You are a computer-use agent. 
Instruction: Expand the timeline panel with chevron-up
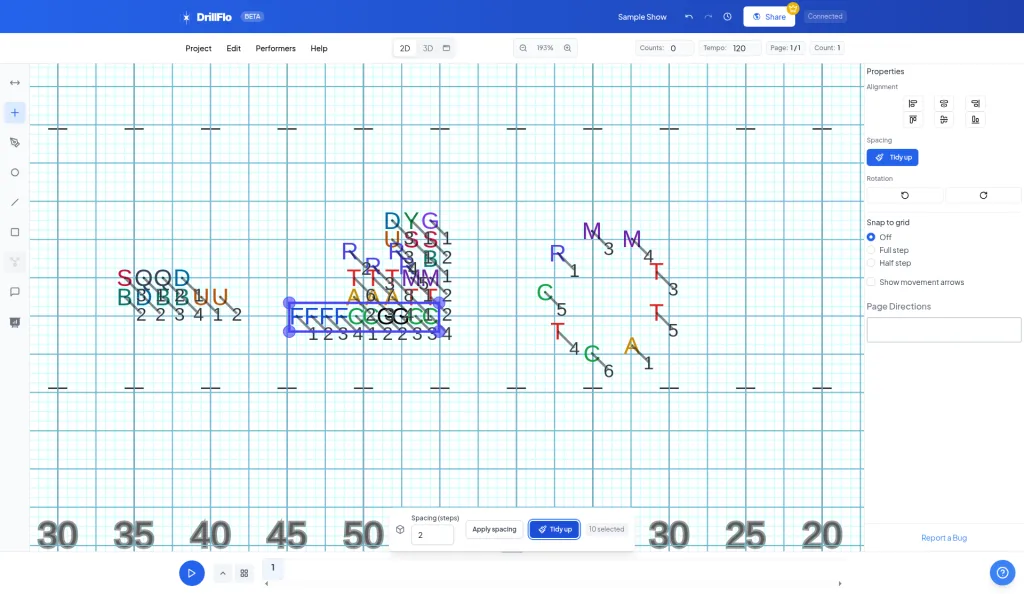click(223, 573)
